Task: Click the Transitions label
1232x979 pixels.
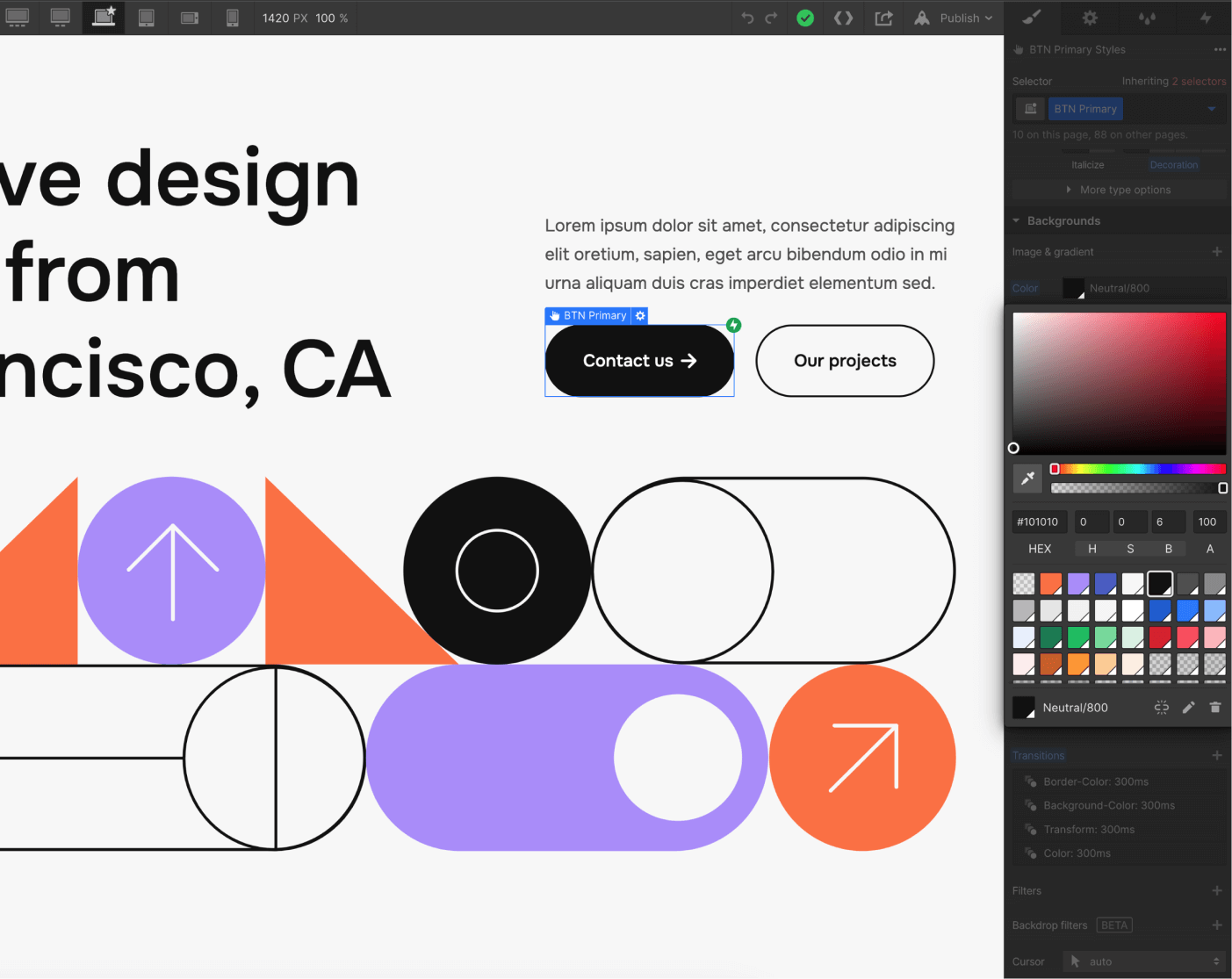Action: pyautogui.click(x=1038, y=756)
